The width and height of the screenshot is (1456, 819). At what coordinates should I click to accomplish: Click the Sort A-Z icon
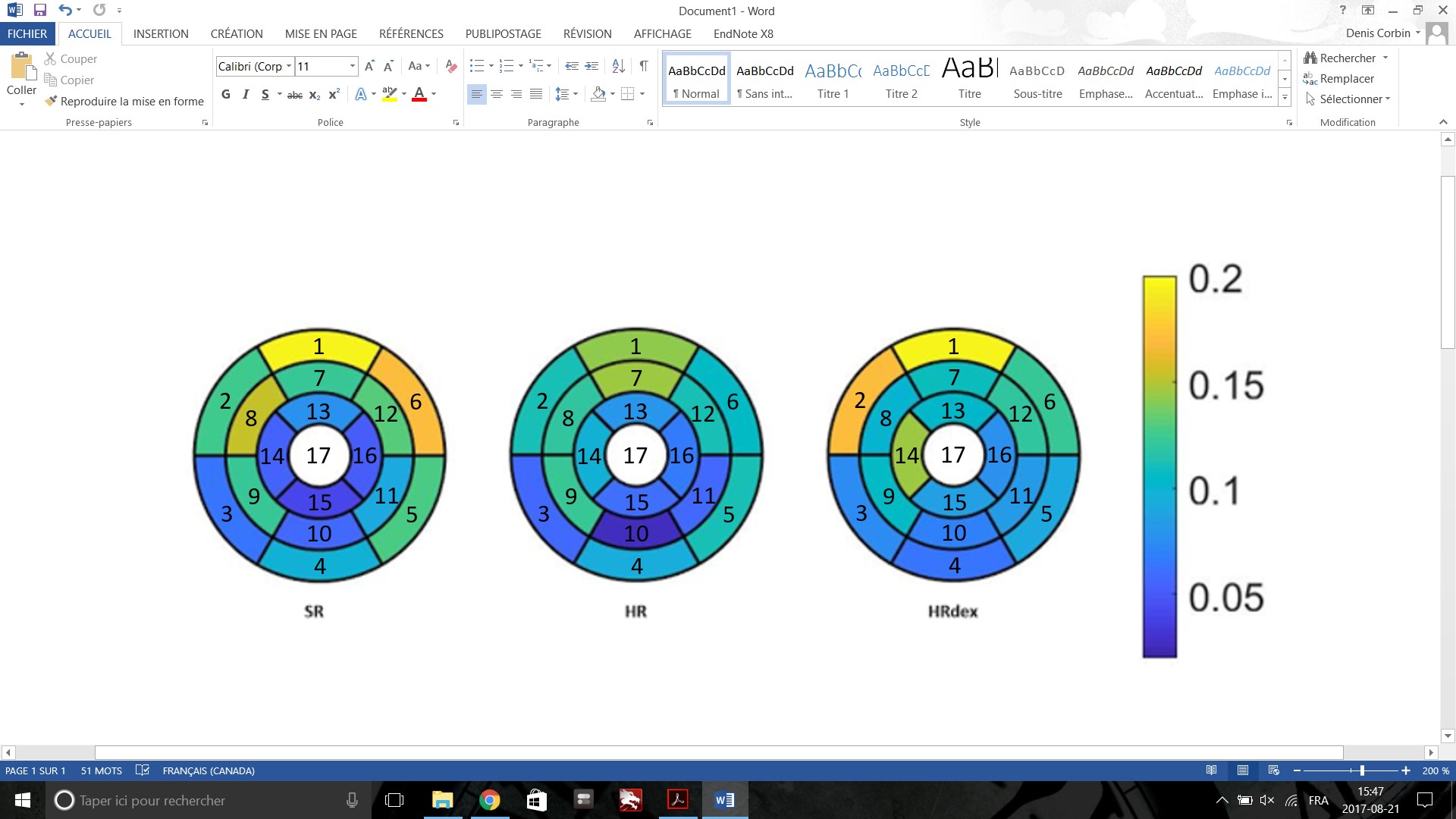(618, 66)
